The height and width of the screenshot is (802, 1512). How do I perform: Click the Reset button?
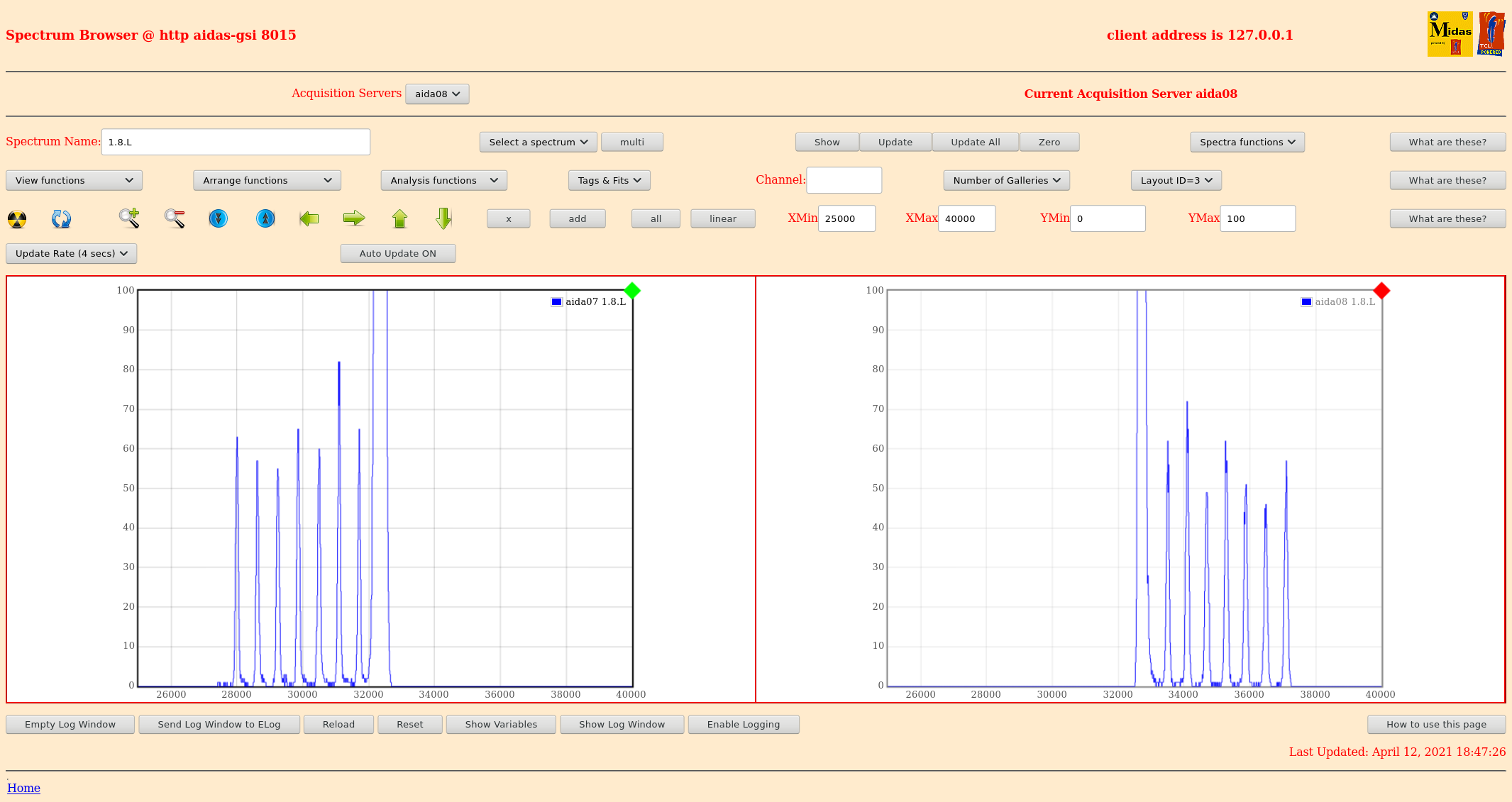coord(410,725)
